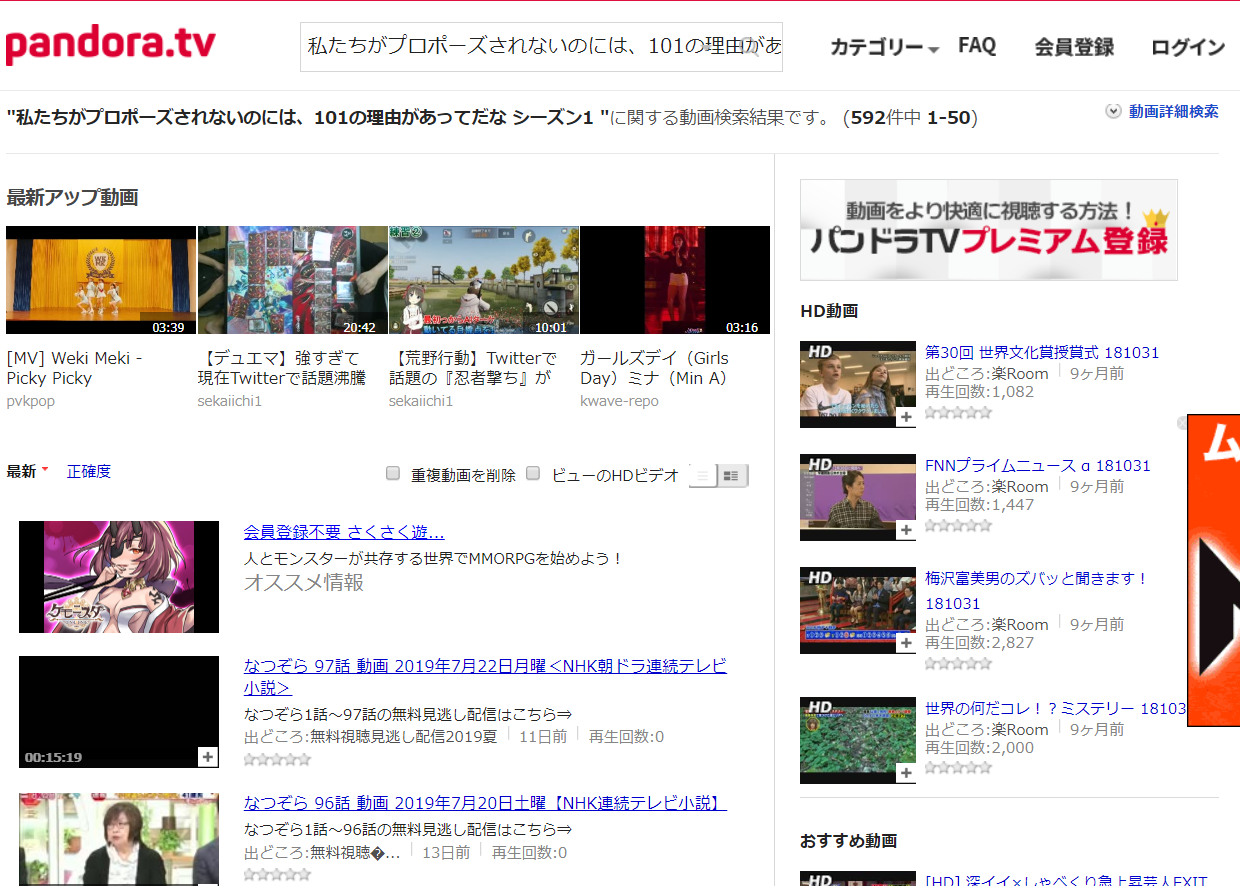This screenshot has width=1240, height=886.
Task: Open 世界の何だコレ！？ミステリー video link
Action: 1056,708
